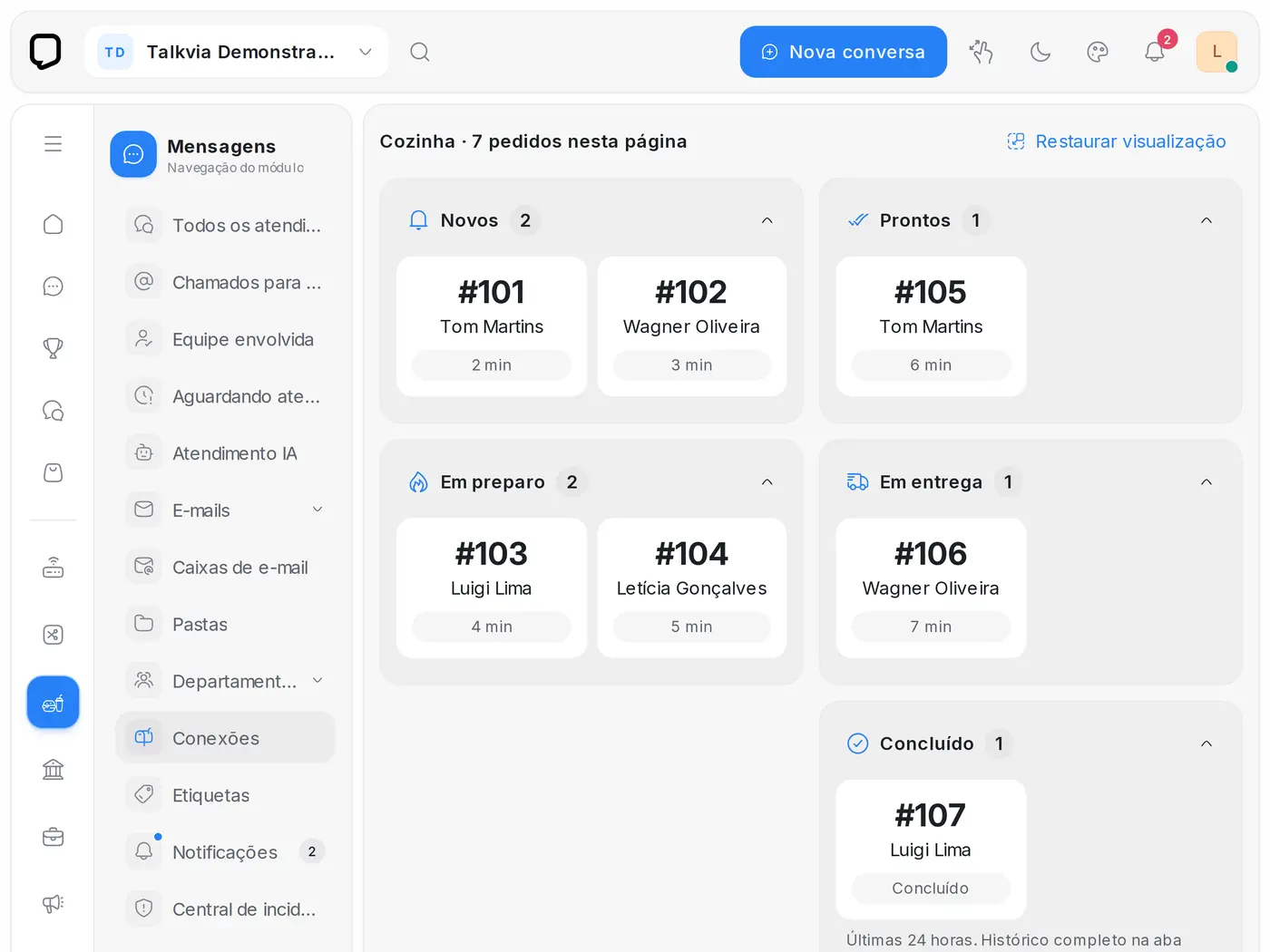Viewport: 1270px width, 952px height.
Task: Select the active kitchen module icon in rail
Action: tap(54, 703)
